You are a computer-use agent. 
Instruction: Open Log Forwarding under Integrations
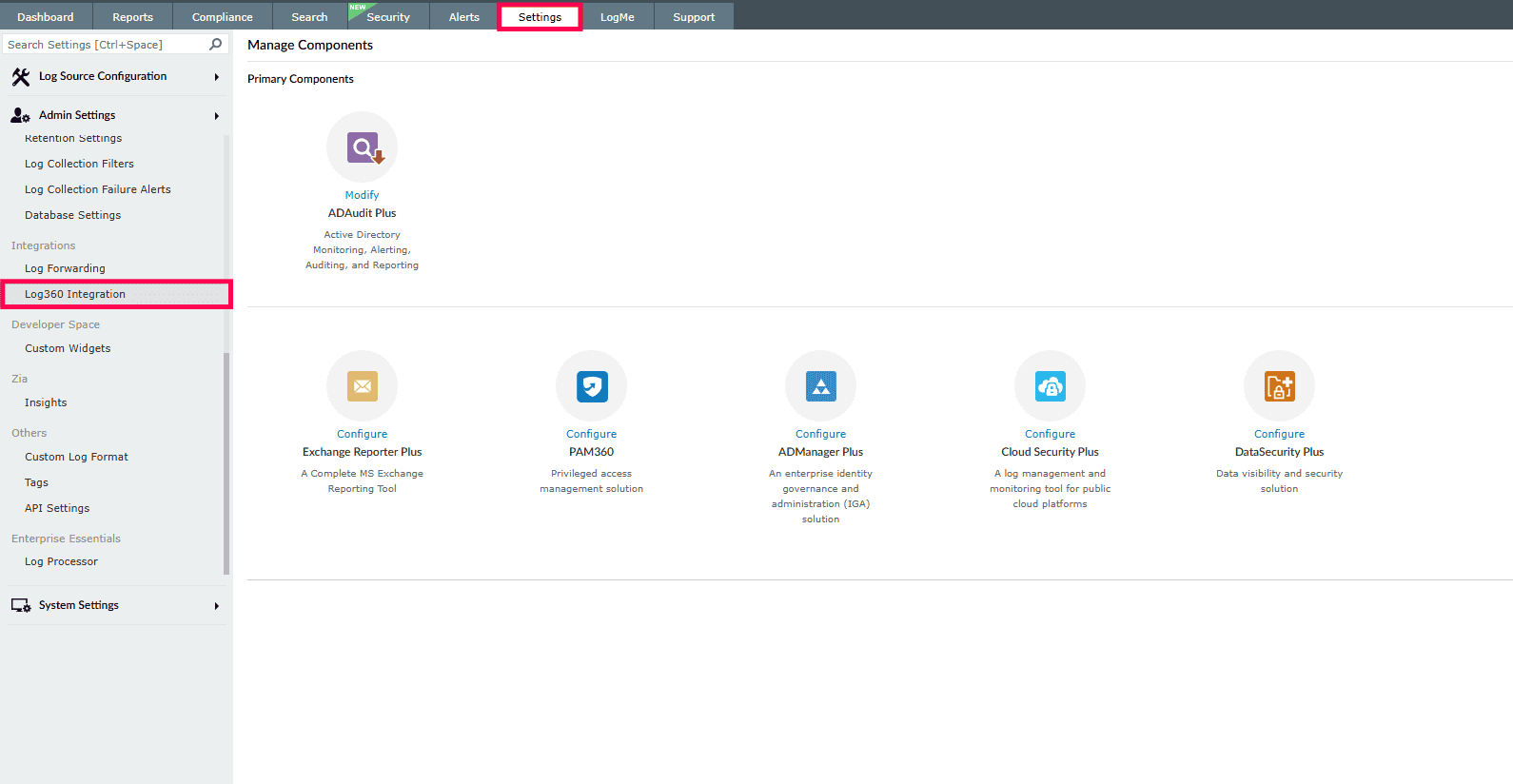coord(65,268)
